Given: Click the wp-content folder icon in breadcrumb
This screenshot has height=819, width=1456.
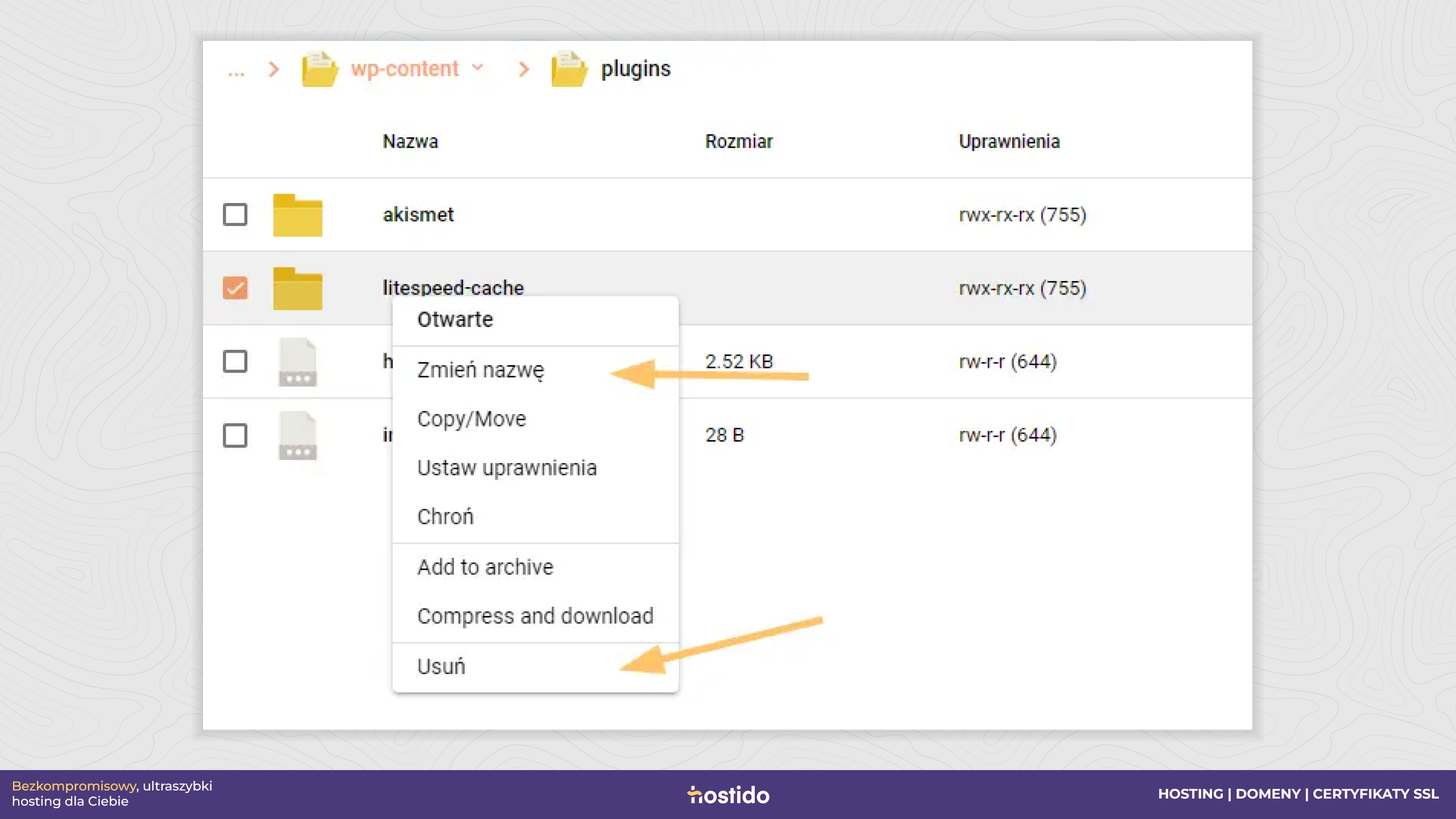Looking at the screenshot, I should tap(320, 69).
